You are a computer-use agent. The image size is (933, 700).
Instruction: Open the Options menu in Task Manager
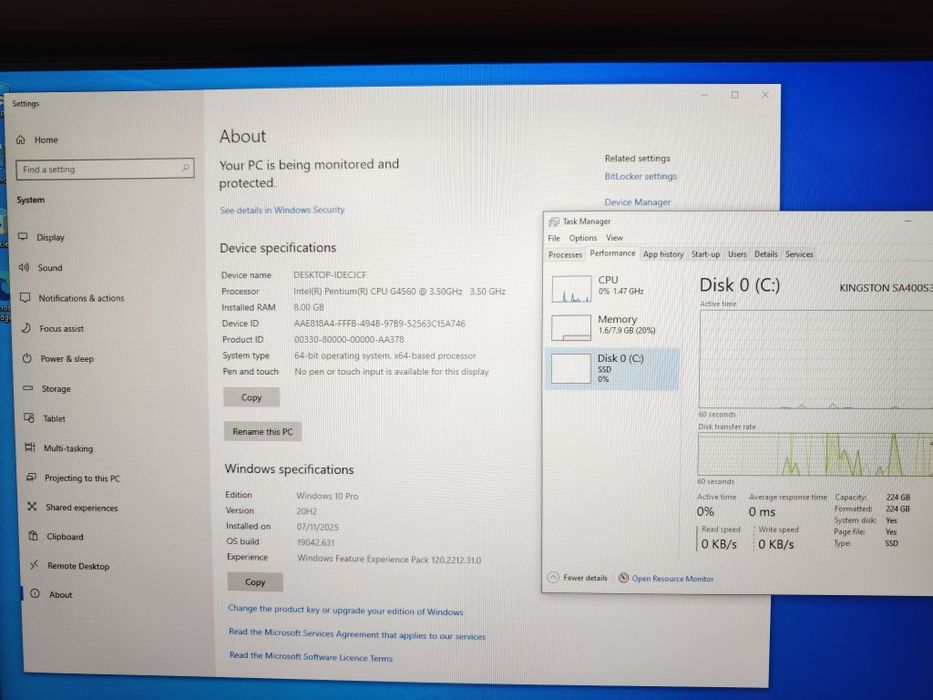(583, 238)
